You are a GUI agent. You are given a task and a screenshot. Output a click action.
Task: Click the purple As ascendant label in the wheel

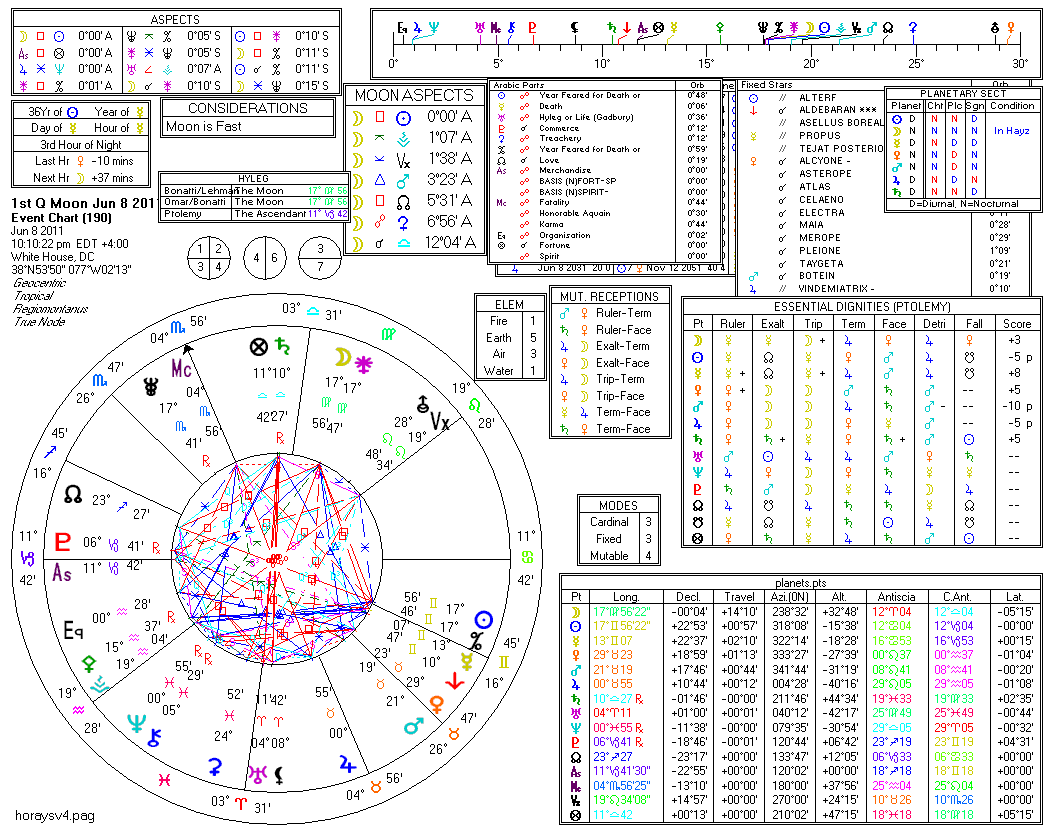click(62, 573)
